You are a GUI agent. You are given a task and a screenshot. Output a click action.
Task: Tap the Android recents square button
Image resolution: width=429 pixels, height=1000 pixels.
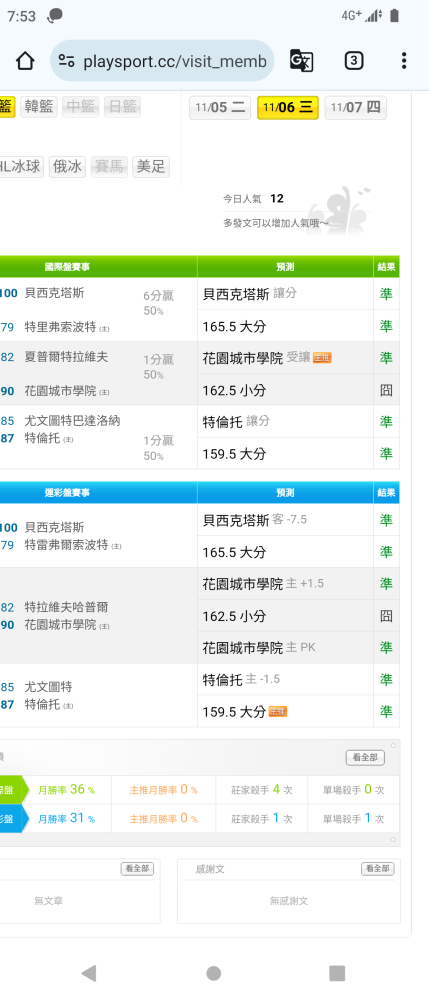pyautogui.click(x=337, y=973)
